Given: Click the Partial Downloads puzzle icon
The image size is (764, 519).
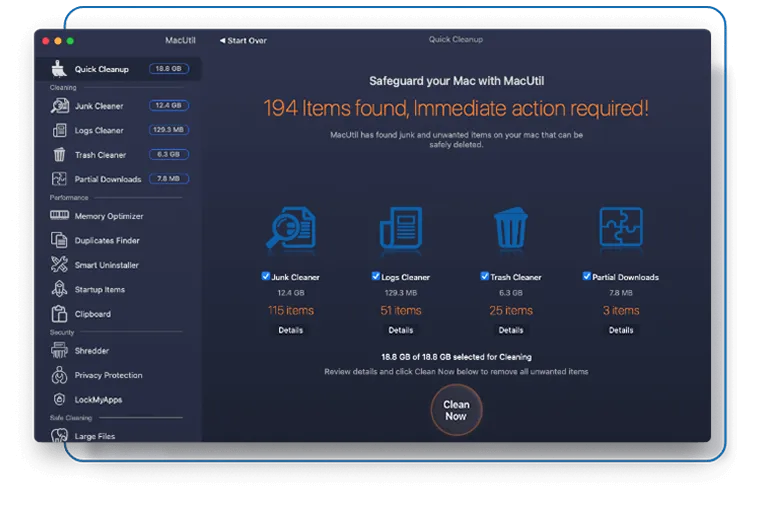Looking at the screenshot, I should click(x=620, y=228).
